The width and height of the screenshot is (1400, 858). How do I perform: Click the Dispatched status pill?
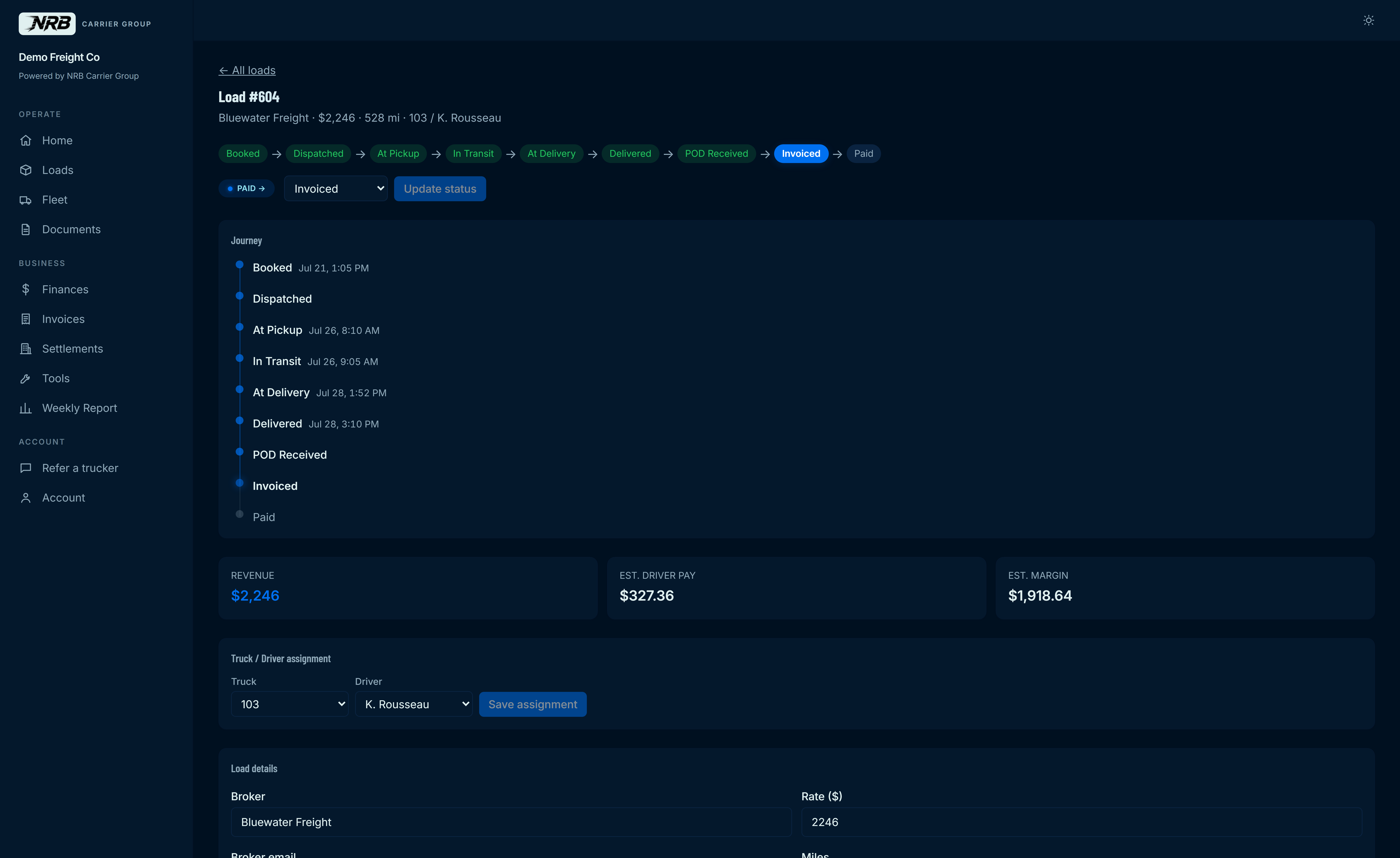[318, 154]
